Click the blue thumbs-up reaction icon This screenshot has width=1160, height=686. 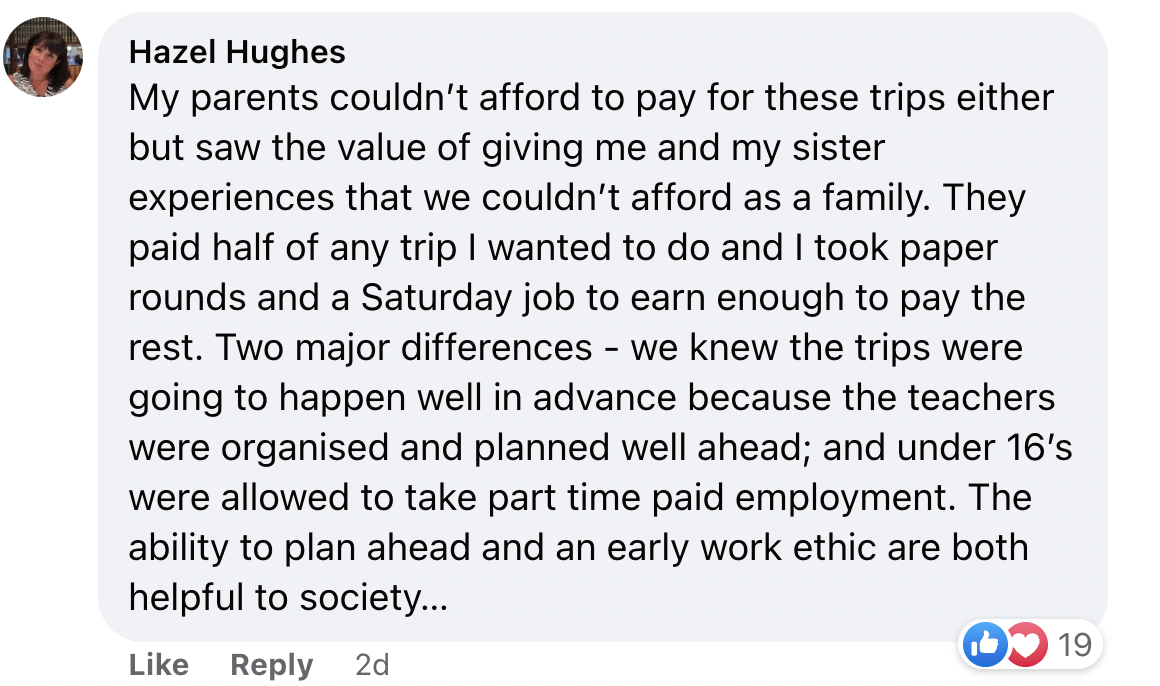click(x=985, y=645)
